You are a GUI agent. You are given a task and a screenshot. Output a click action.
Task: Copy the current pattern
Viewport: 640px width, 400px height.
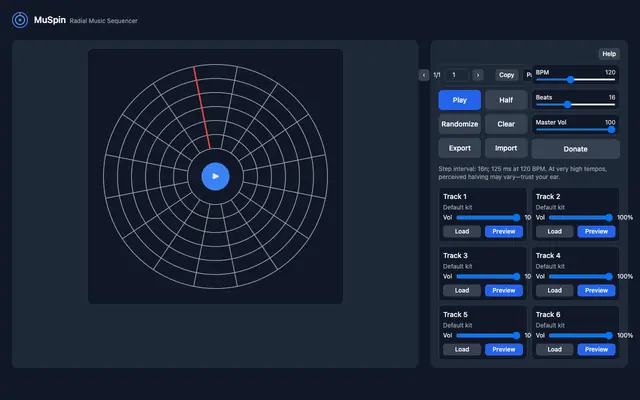507,75
